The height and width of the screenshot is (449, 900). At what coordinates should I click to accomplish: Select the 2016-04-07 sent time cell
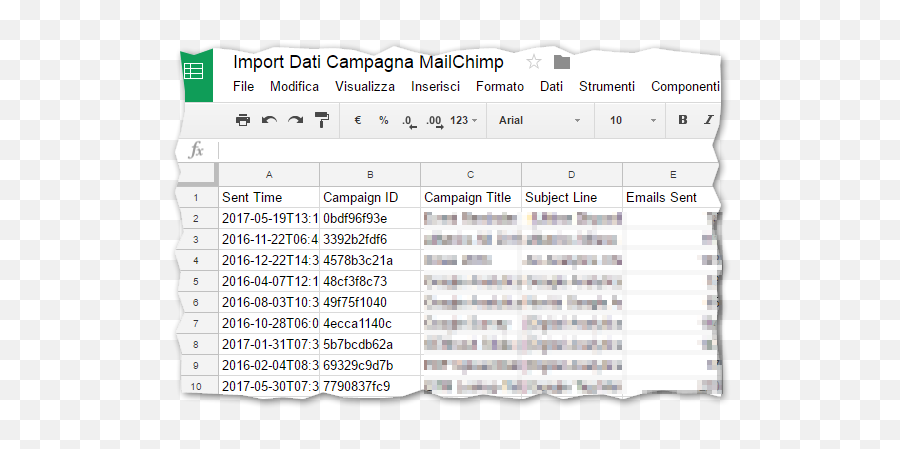click(x=269, y=281)
